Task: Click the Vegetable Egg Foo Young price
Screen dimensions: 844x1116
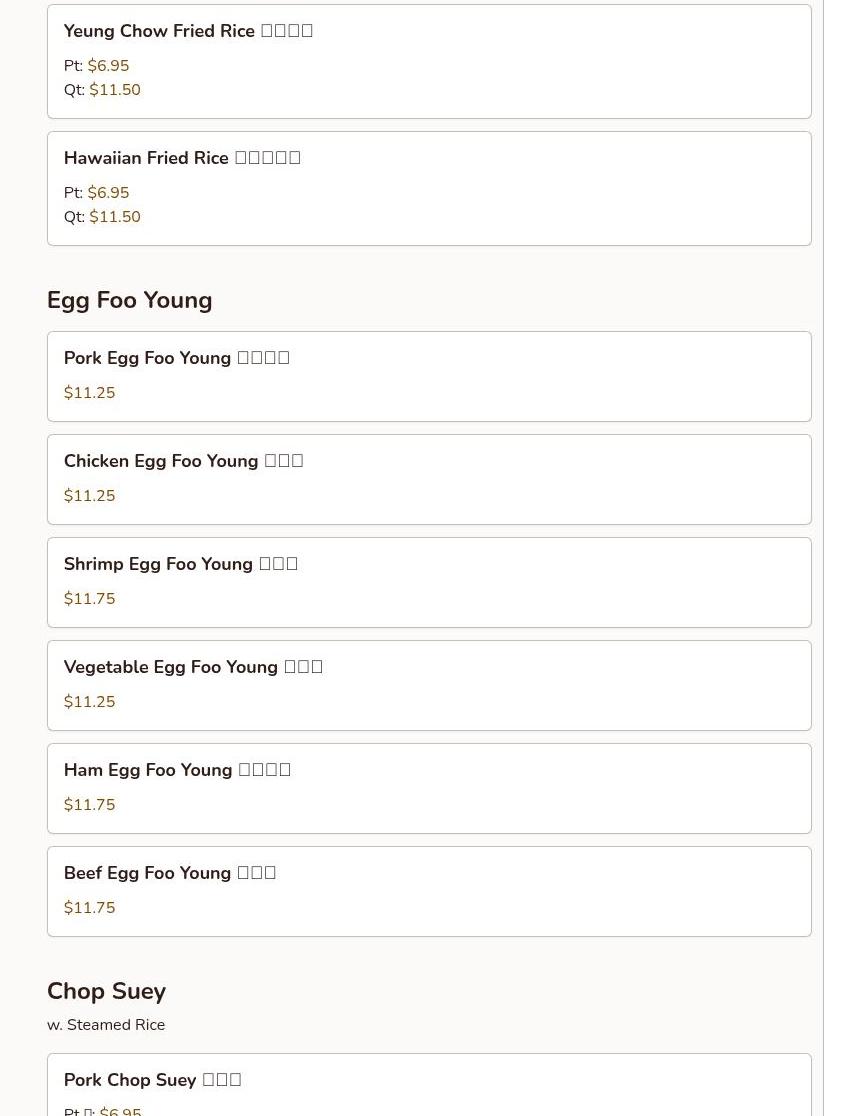Action: point(89,702)
